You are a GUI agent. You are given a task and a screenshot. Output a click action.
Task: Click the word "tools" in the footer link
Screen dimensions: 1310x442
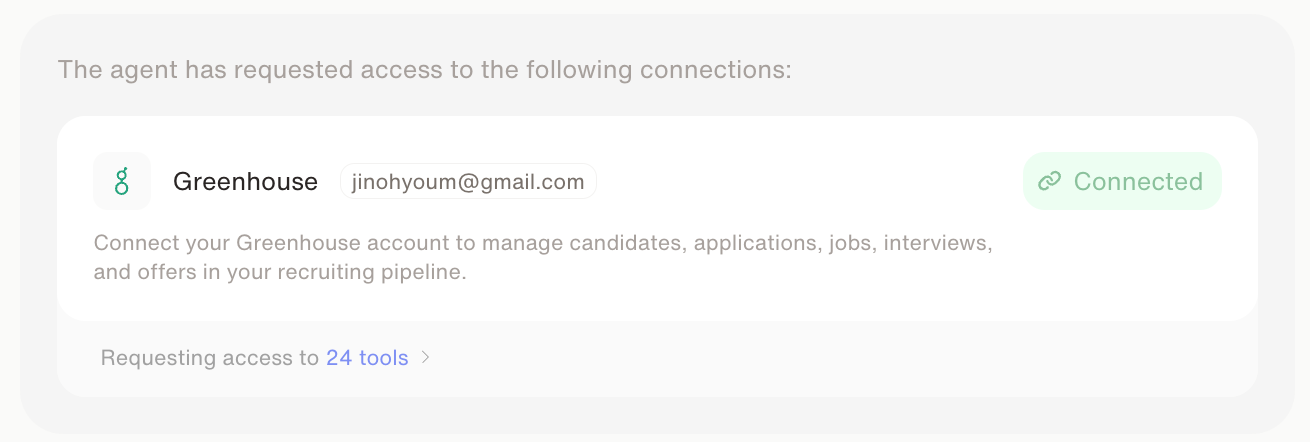click(384, 357)
